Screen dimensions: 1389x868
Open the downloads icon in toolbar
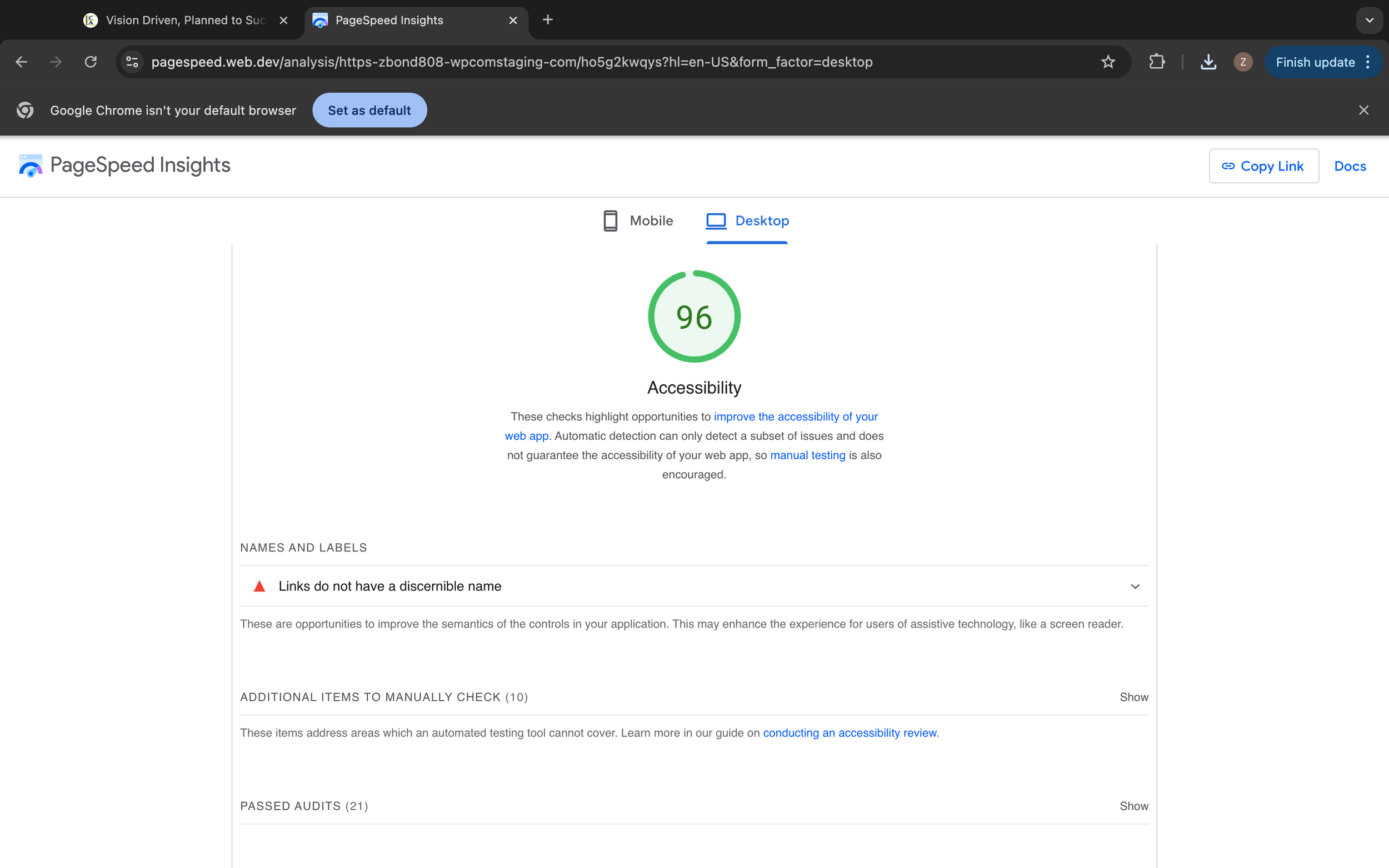point(1208,62)
